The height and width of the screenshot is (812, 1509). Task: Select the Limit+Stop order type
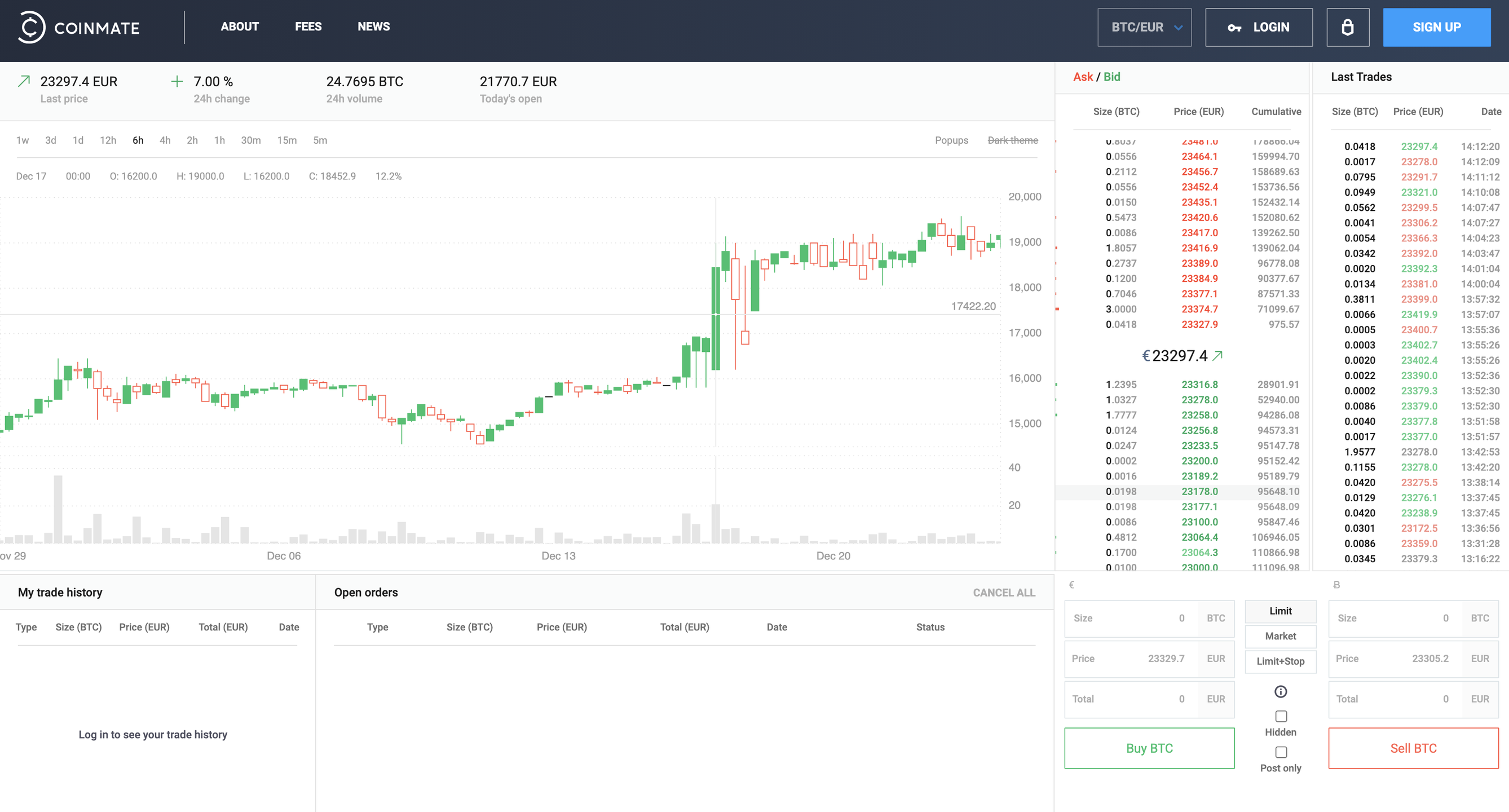[1280, 661]
